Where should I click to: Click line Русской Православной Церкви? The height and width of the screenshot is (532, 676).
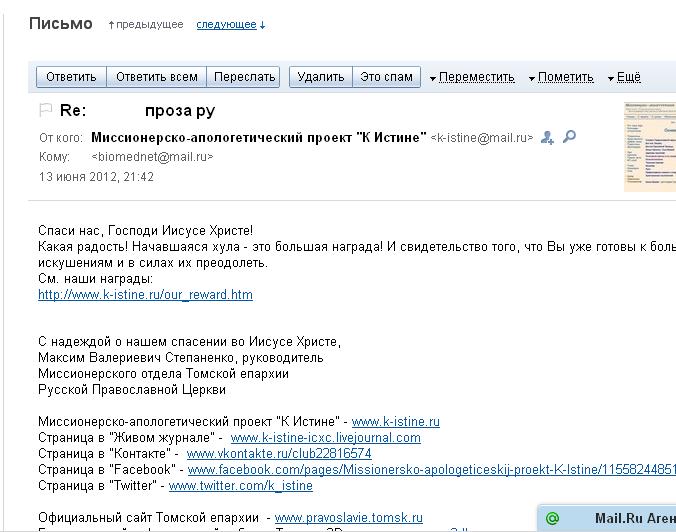click(x=132, y=390)
